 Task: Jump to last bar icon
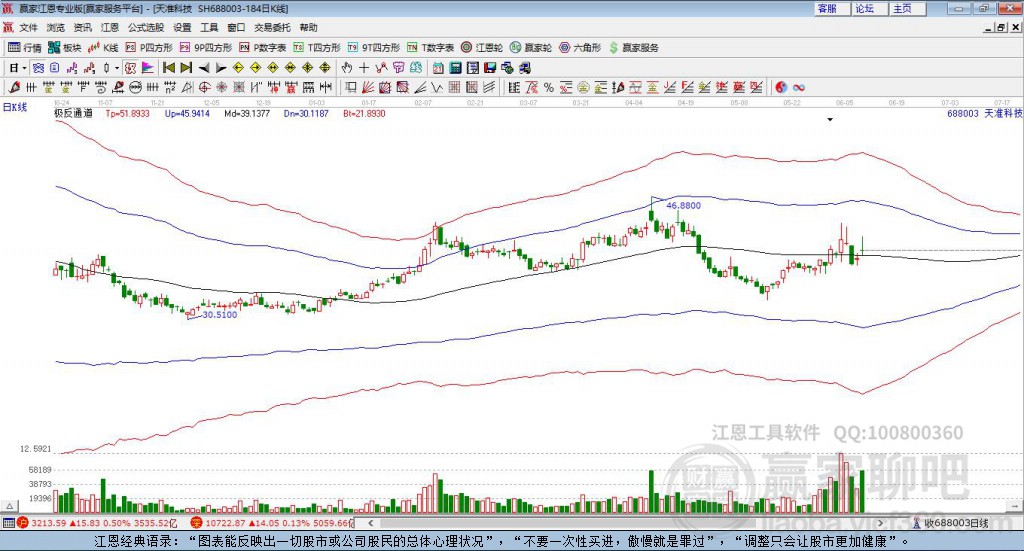[186, 68]
